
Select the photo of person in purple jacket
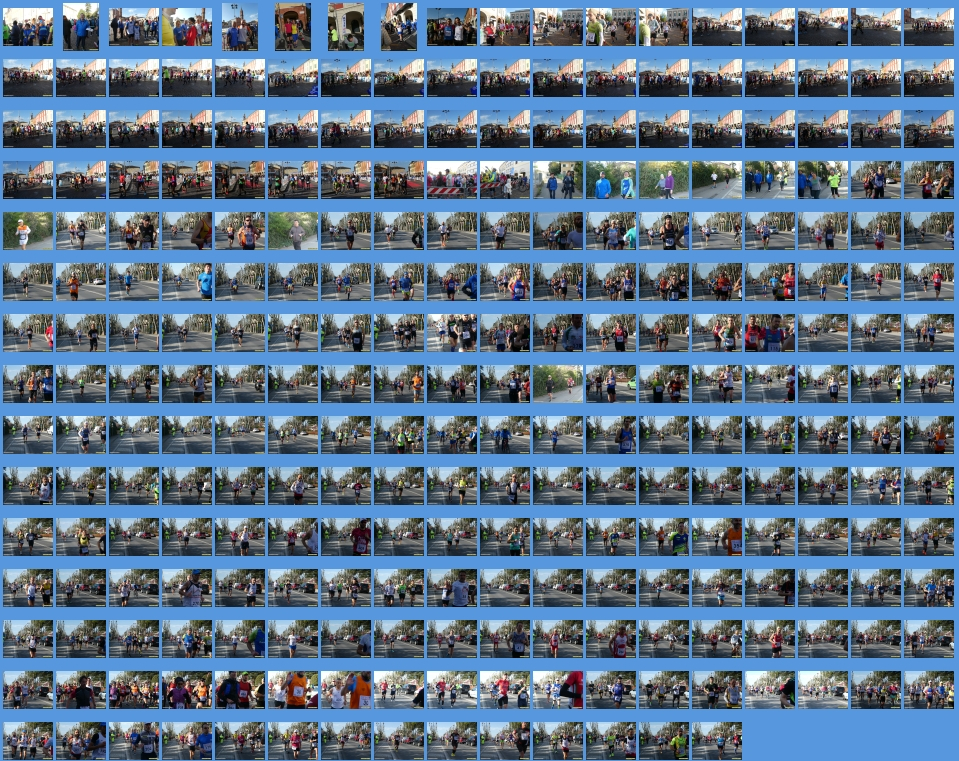coord(664,180)
